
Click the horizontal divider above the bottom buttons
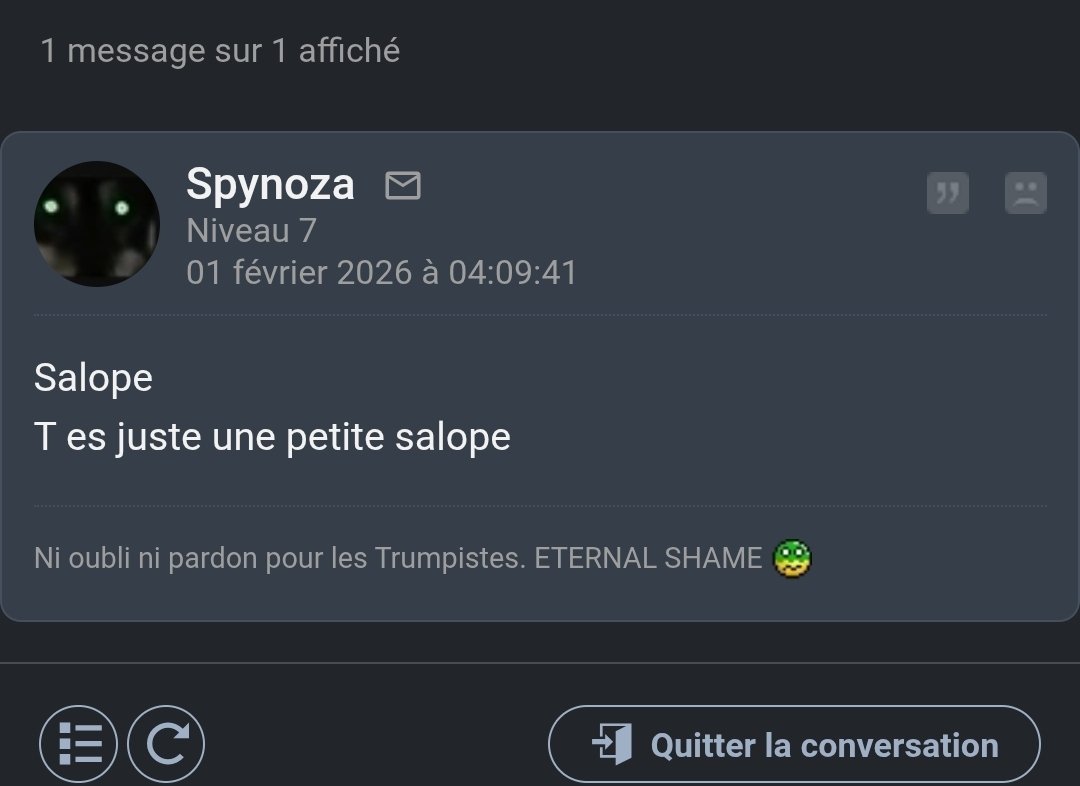pos(540,663)
